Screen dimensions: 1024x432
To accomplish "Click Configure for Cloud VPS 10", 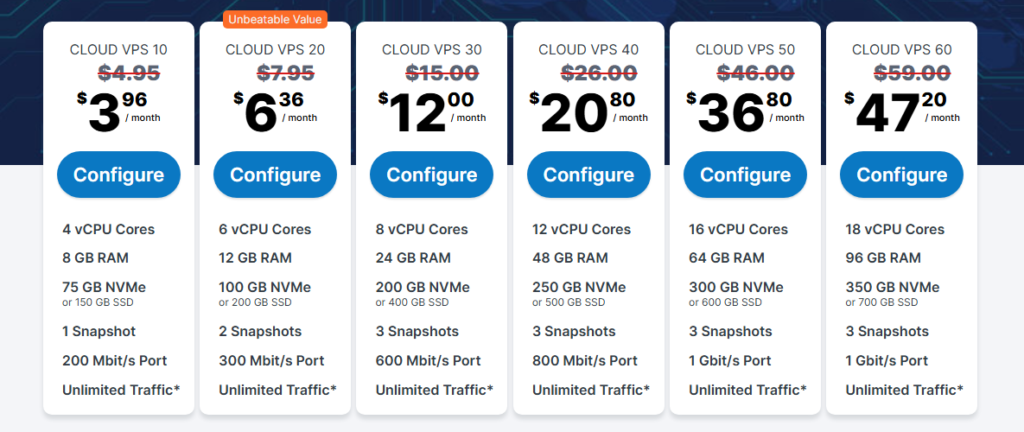I will point(118,175).
